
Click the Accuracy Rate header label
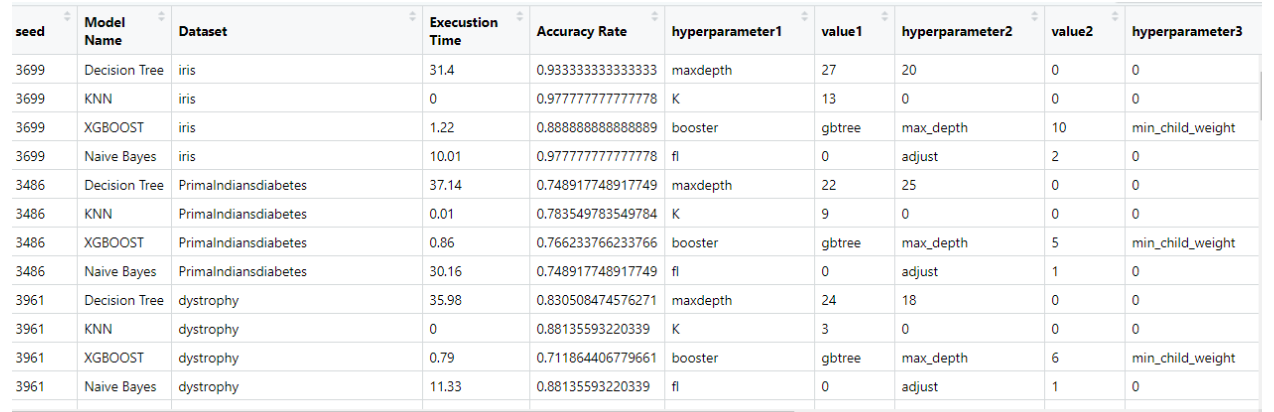point(581,32)
